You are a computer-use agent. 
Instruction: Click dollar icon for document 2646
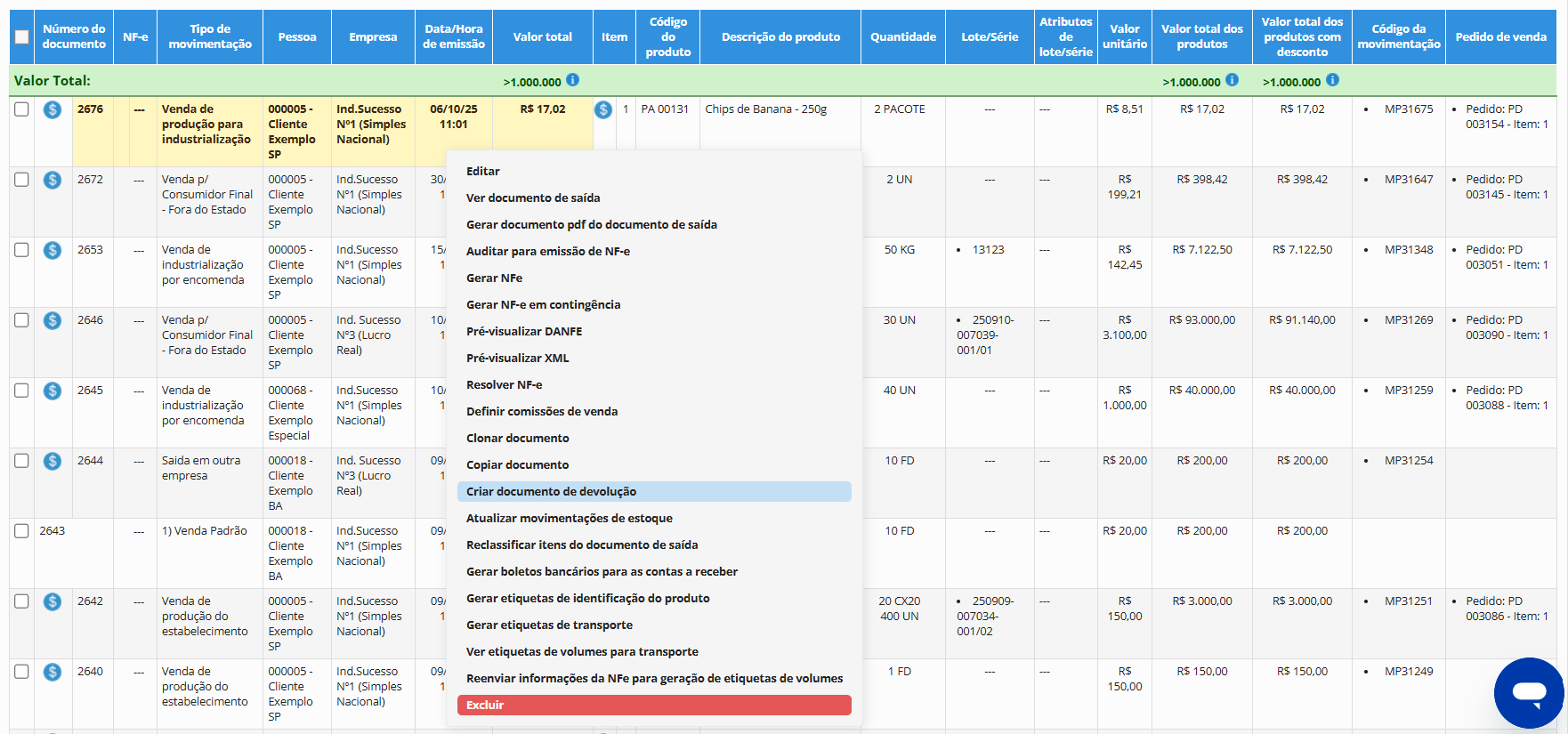[x=53, y=320]
